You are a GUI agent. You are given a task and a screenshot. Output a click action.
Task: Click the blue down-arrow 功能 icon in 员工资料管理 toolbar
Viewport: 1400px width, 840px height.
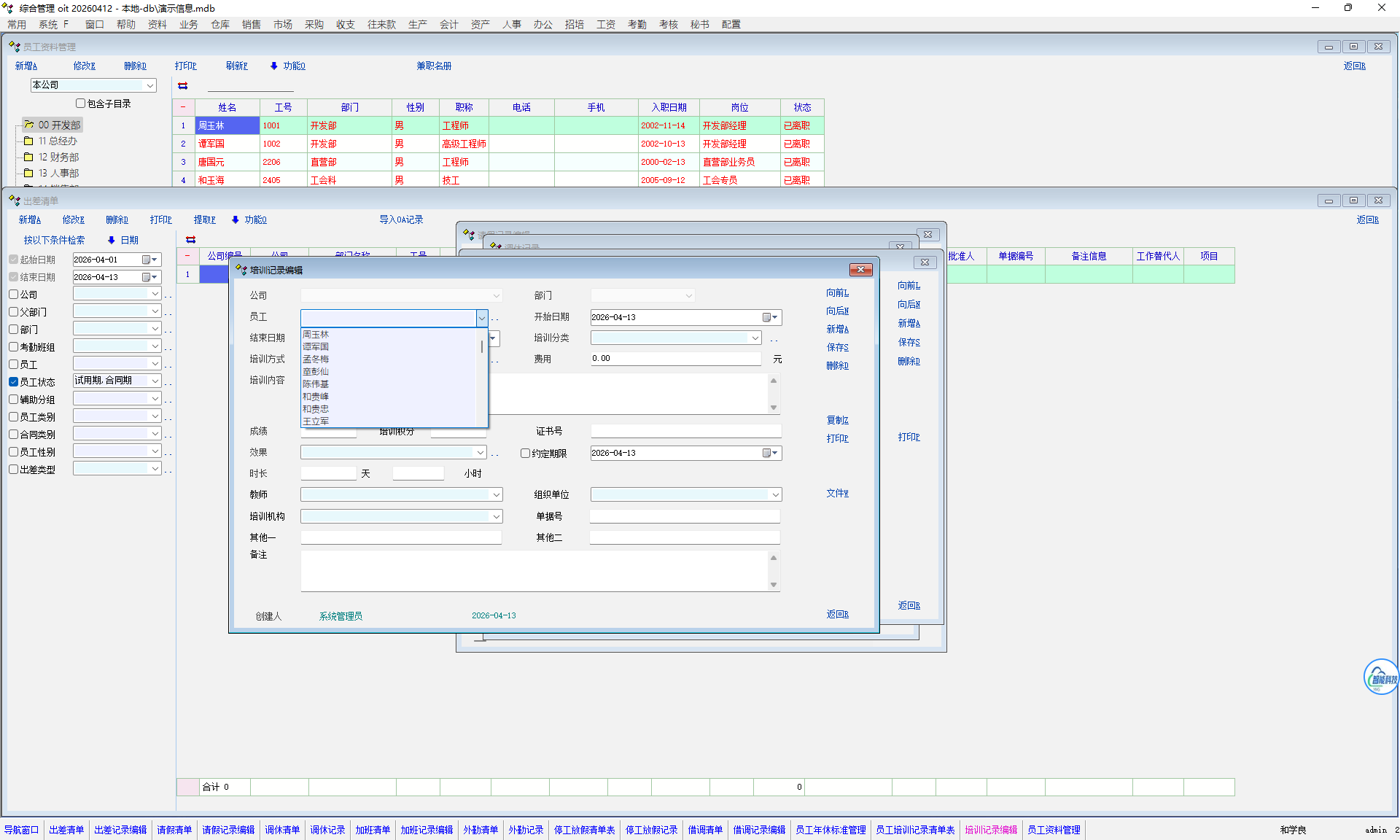coord(274,66)
